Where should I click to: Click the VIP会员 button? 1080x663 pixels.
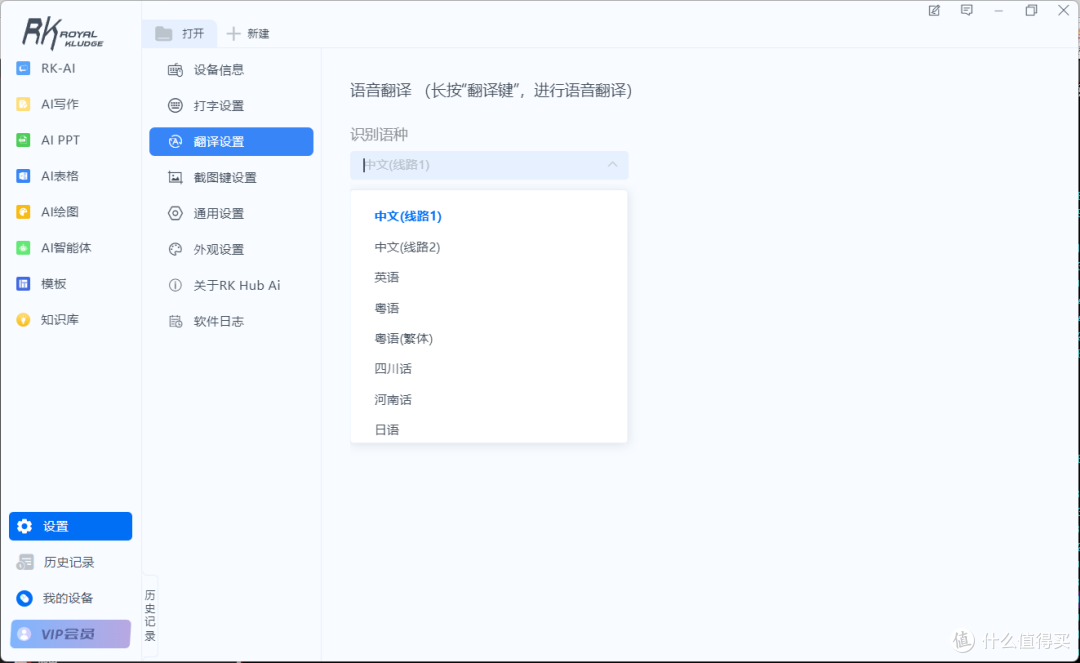pos(70,633)
